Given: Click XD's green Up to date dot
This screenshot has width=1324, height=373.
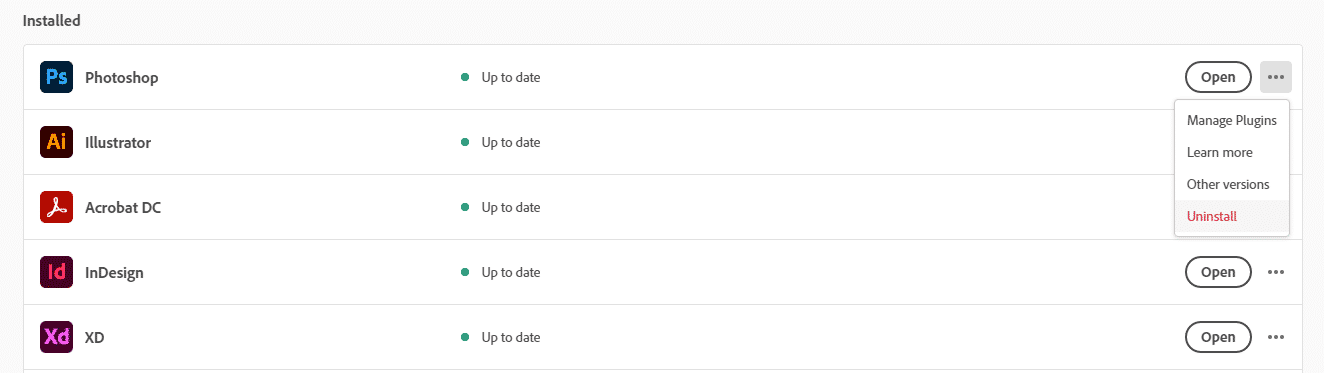Looking at the screenshot, I should tap(465, 337).
